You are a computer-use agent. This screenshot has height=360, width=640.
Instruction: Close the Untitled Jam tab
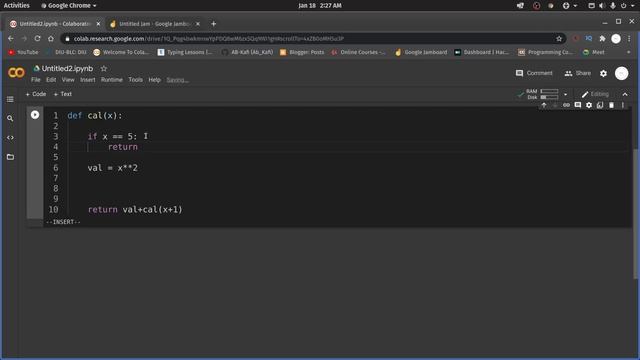pos(198,24)
